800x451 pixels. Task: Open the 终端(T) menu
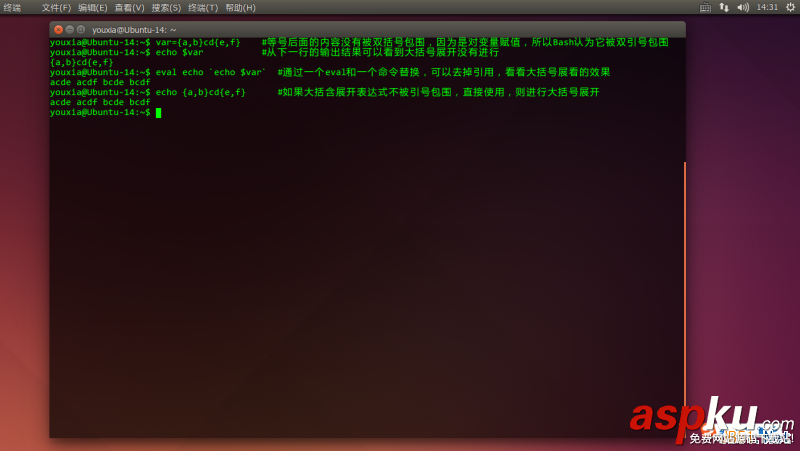pyautogui.click(x=203, y=8)
